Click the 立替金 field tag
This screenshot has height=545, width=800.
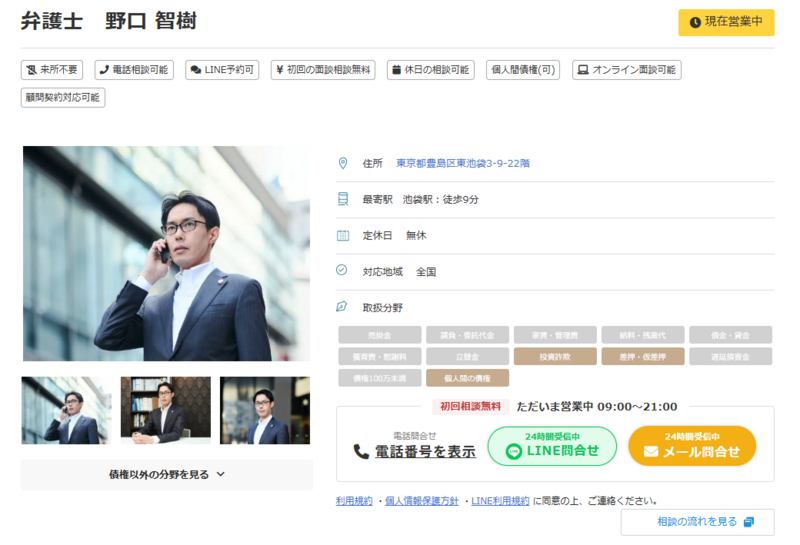467,357
